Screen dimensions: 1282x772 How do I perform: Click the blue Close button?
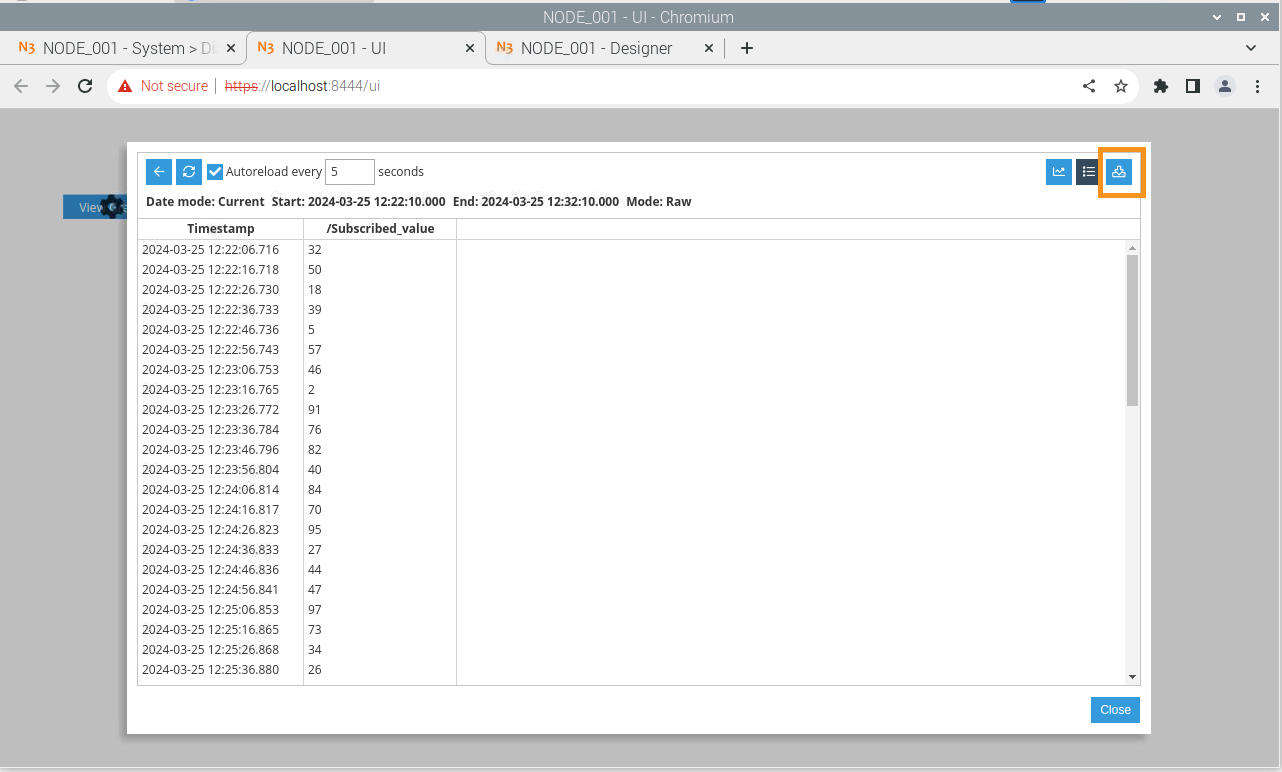[x=1115, y=710]
